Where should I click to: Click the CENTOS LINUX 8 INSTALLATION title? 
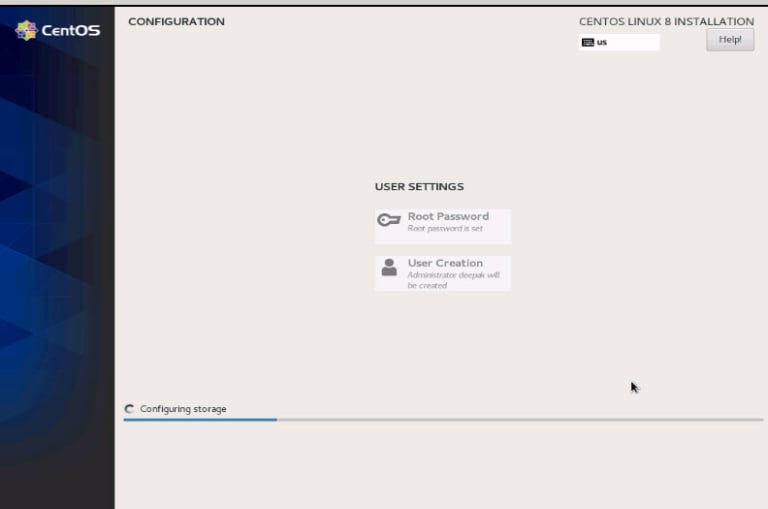[666, 21]
